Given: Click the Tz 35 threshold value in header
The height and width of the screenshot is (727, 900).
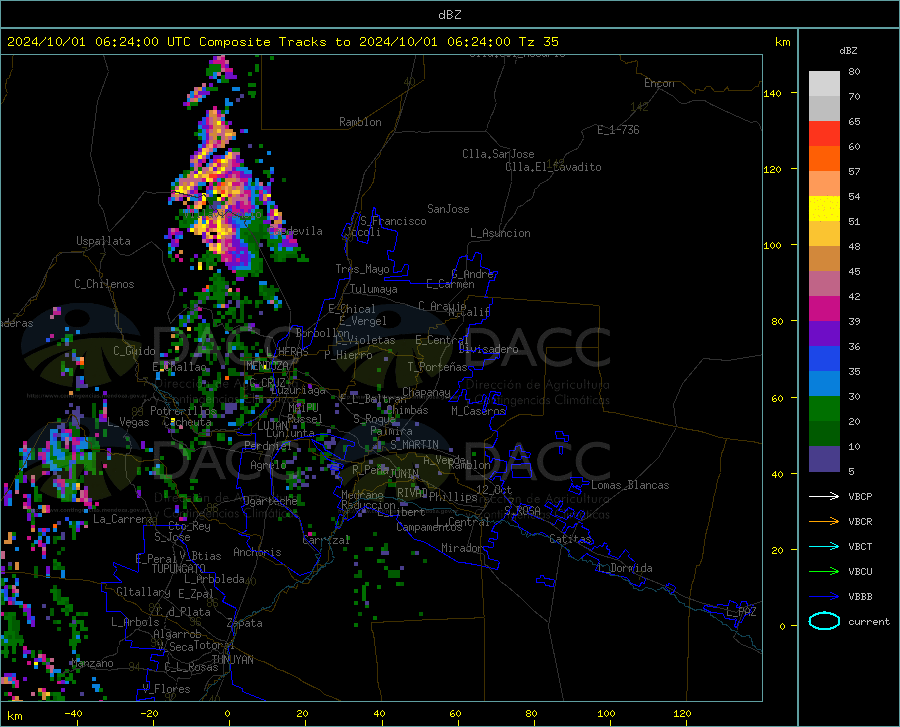Looking at the screenshot, I should tap(539, 42).
